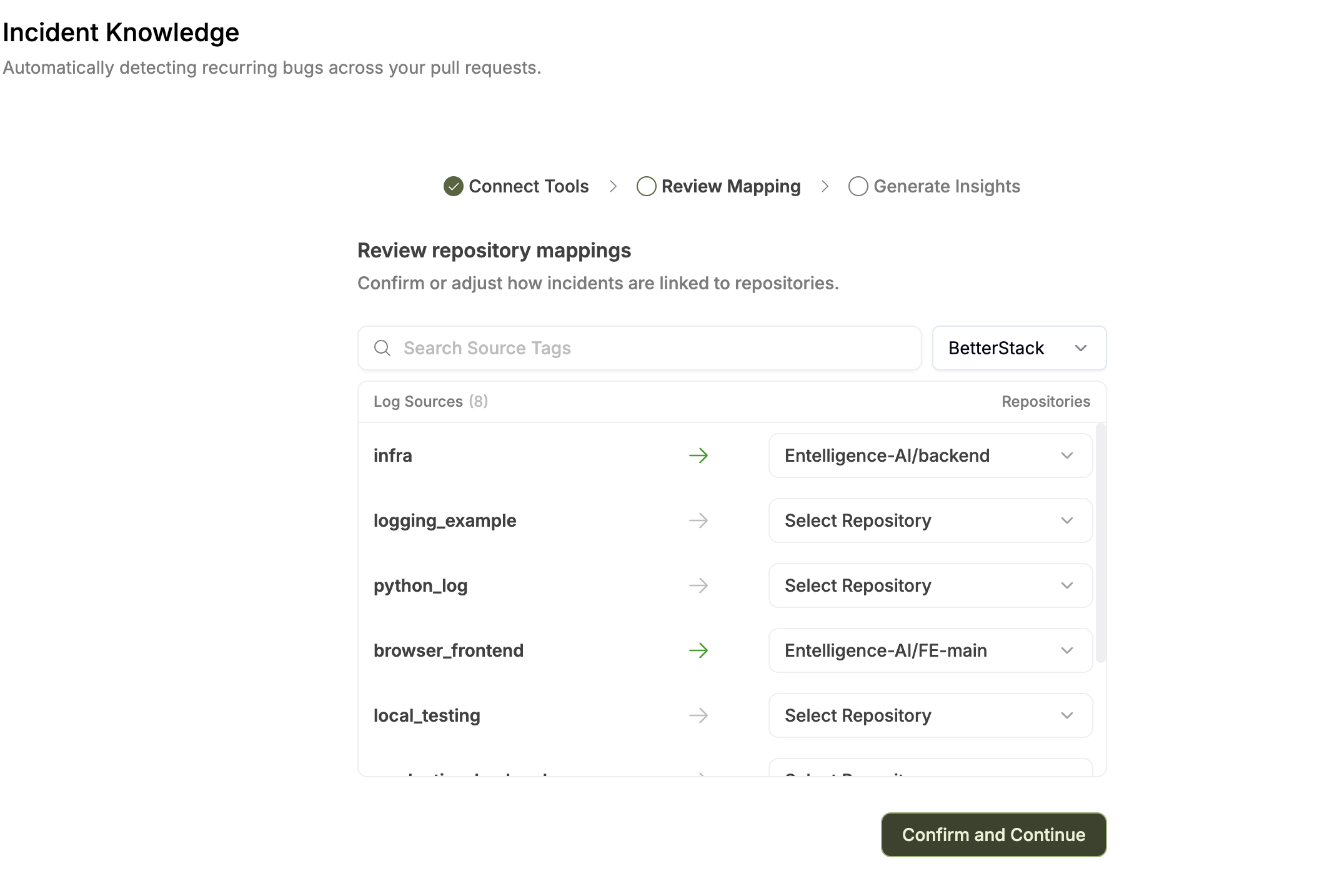Click the green arrow beside browser_frontend
Viewport: 1332px width, 896px height.
pyautogui.click(x=699, y=650)
